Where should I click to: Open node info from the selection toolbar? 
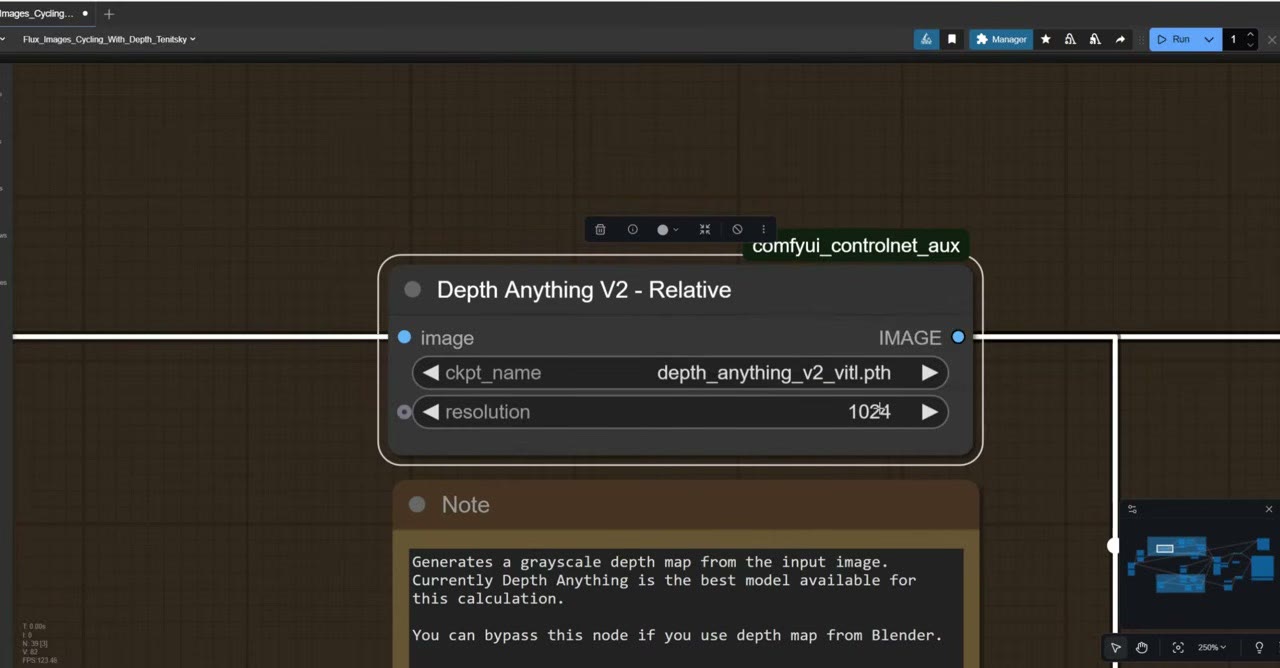632,229
